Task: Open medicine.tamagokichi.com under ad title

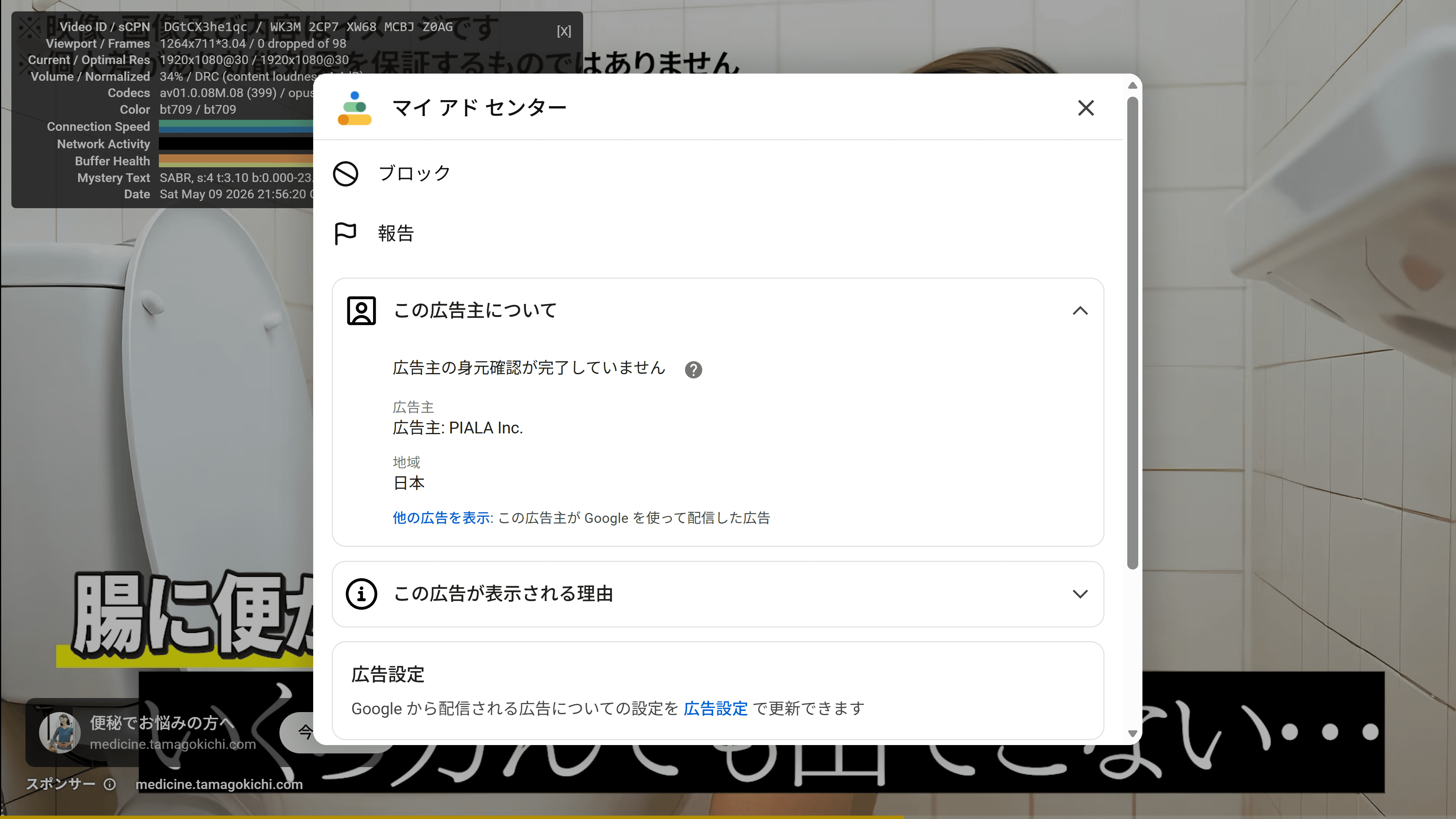Action: (x=173, y=744)
